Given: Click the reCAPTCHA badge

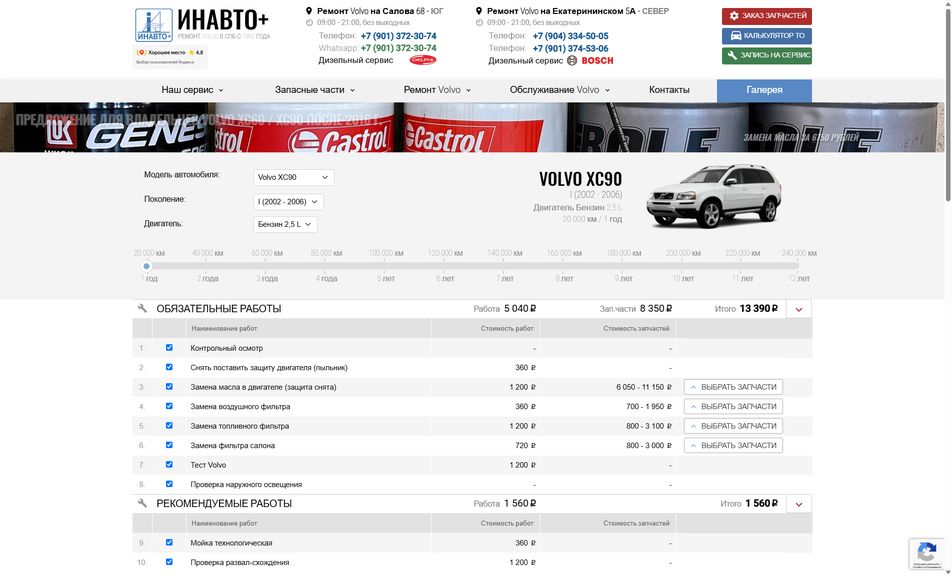Looking at the screenshot, I should (926, 554).
